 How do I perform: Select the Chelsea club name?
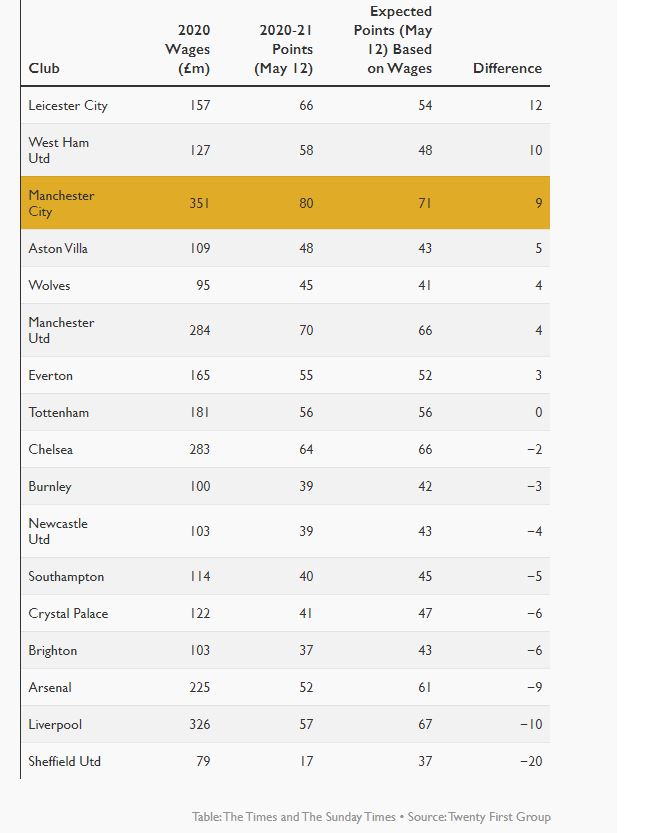(x=50, y=449)
